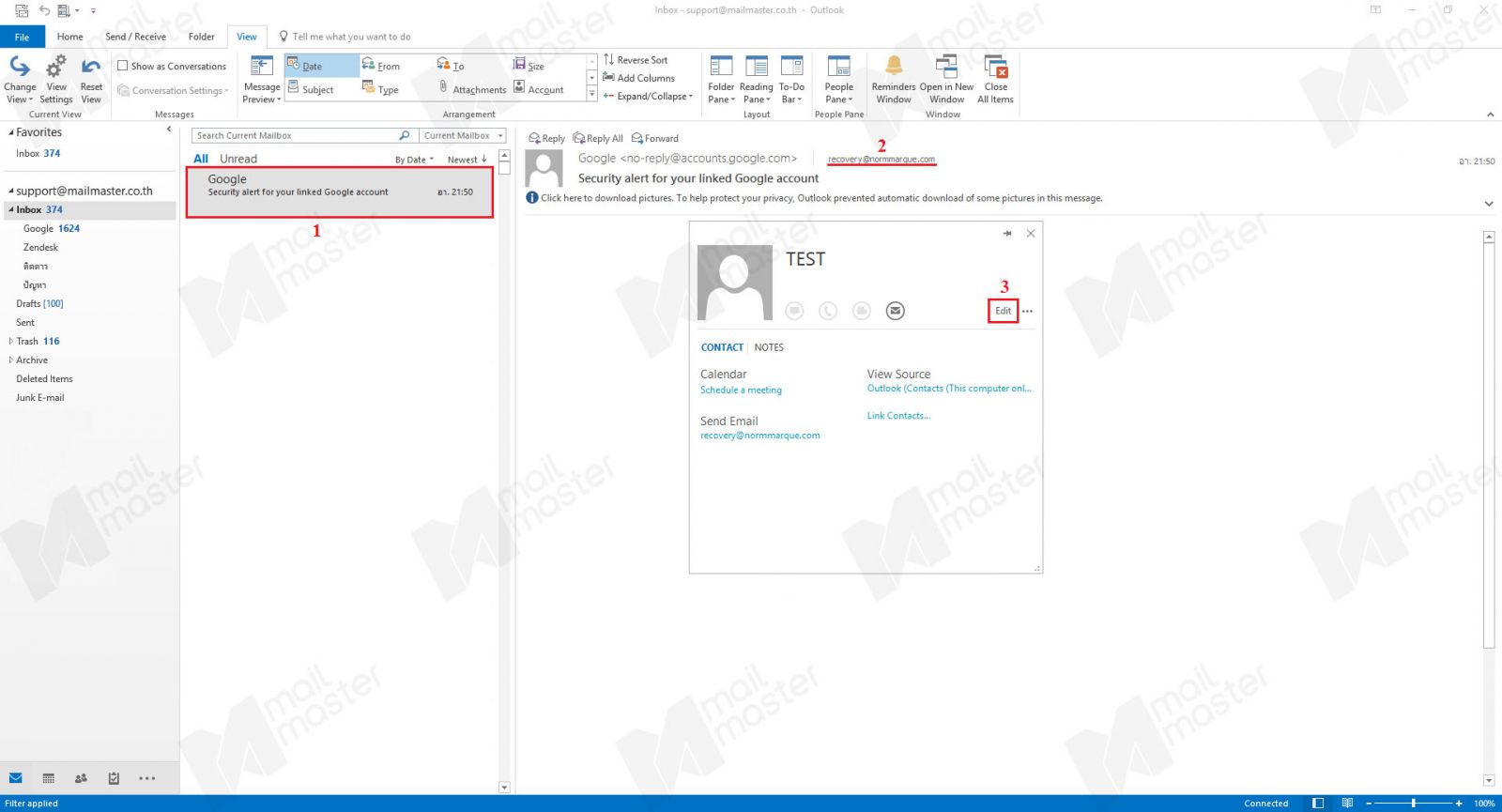Image resolution: width=1502 pixels, height=812 pixels.
Task: Open Current Mailbox scope dropdown
Action: click(x=463, y=135)
